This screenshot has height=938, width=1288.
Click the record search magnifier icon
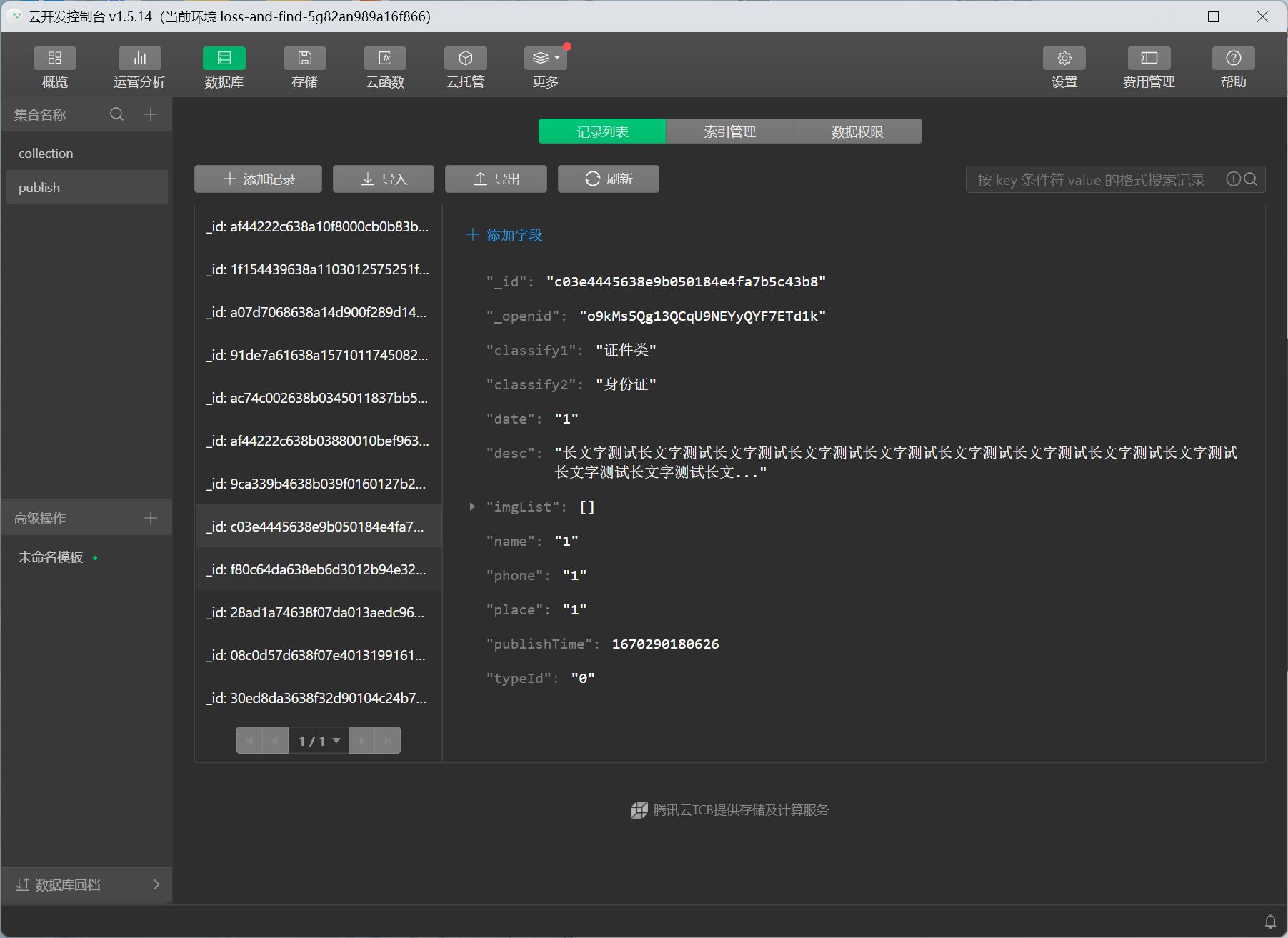[1251, 179]
